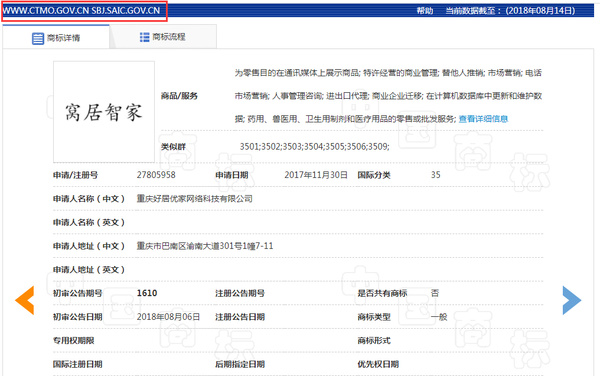Click the 否 shared-trademark value

tap(435, 293)
